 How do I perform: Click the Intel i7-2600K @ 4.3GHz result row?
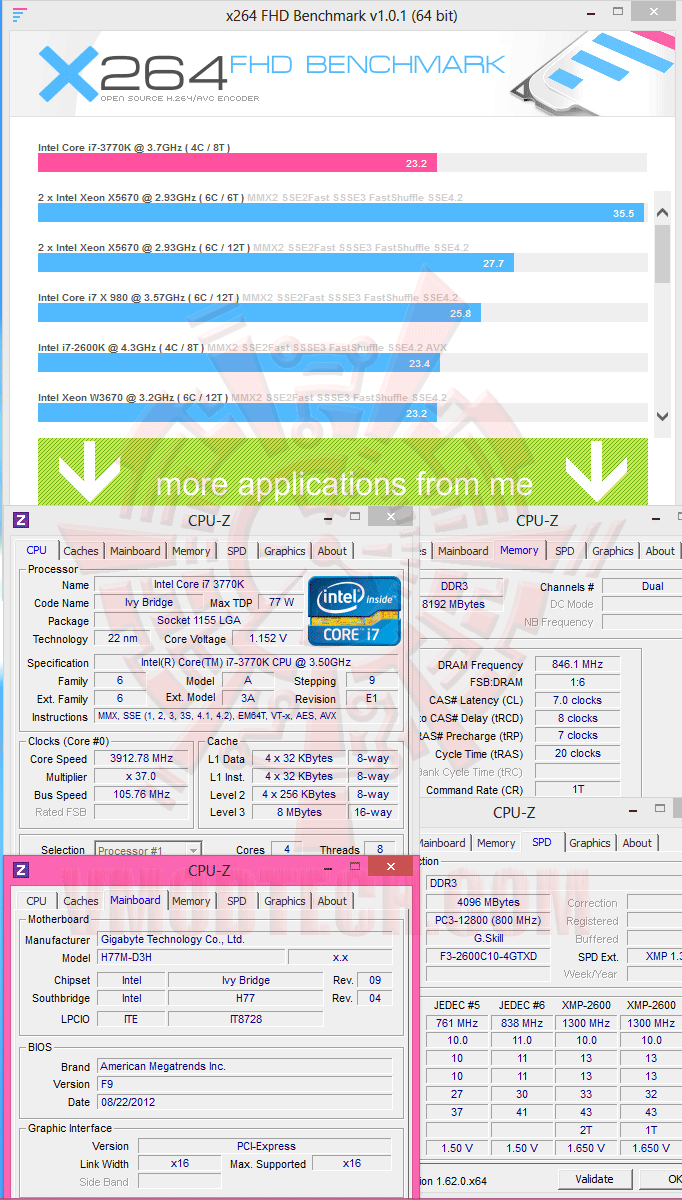coord(343,357)
